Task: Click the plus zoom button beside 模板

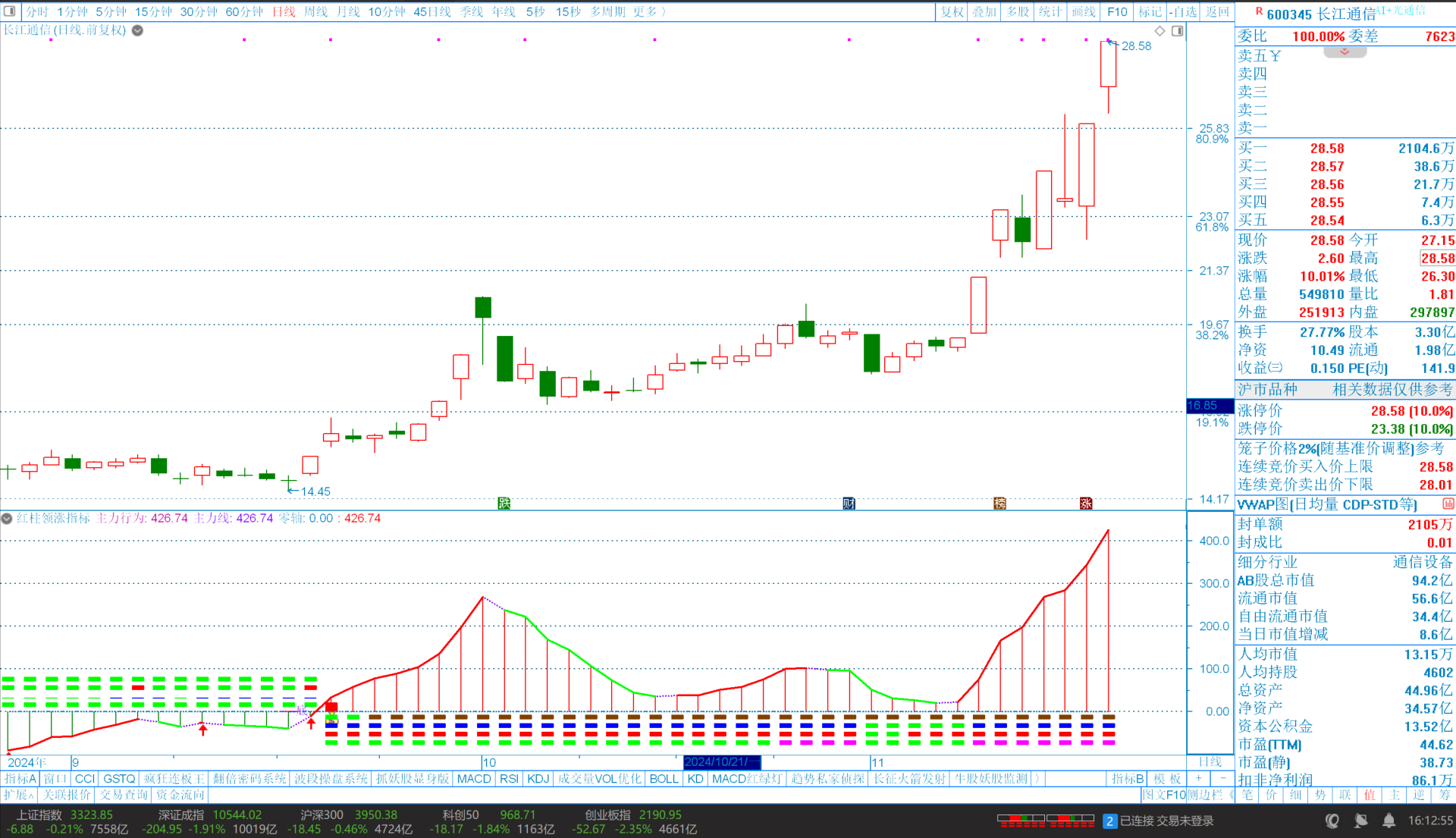Action: pos(1198,779)
